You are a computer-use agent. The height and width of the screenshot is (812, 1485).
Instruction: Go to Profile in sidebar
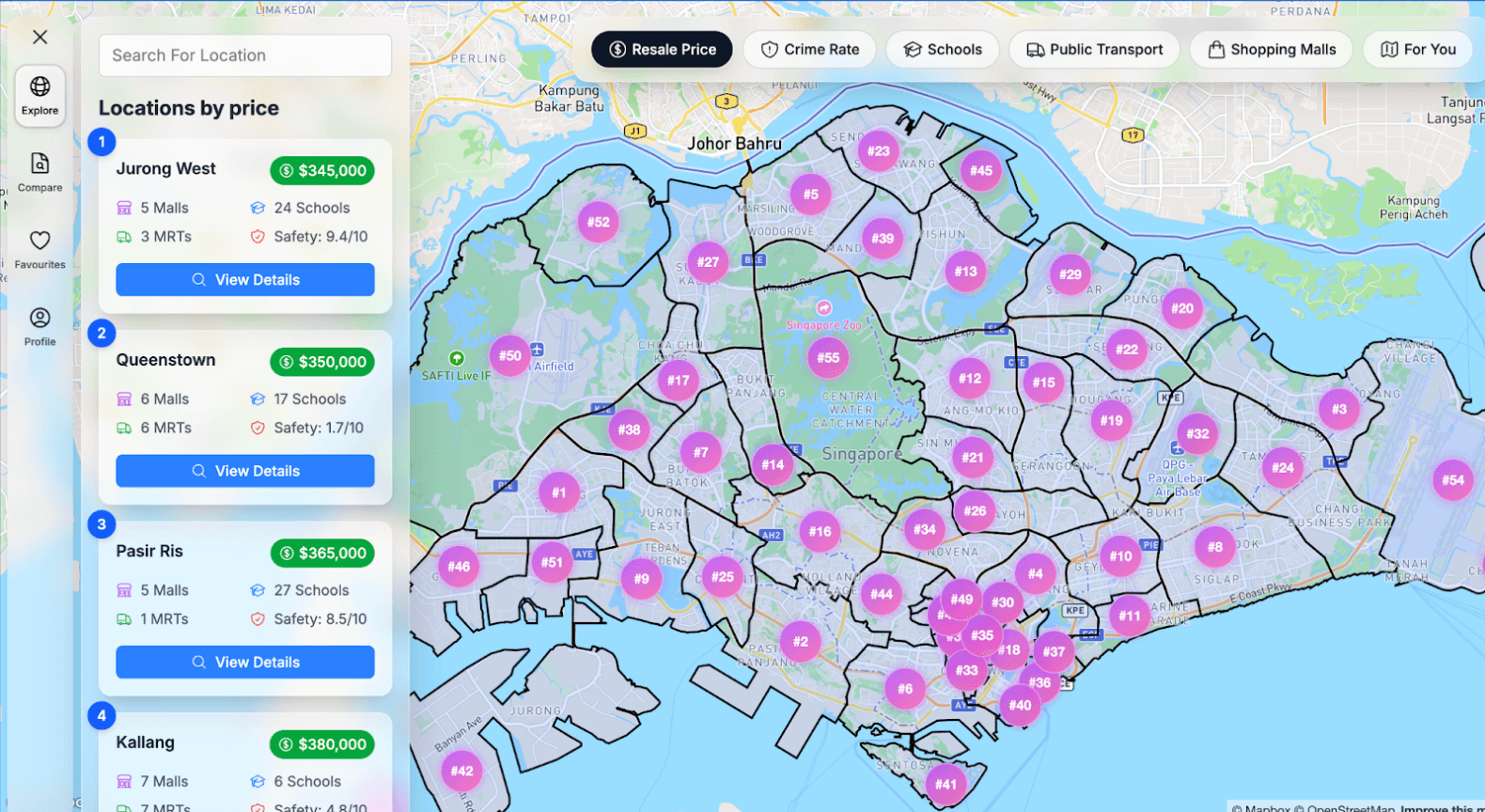coord(39,326)
